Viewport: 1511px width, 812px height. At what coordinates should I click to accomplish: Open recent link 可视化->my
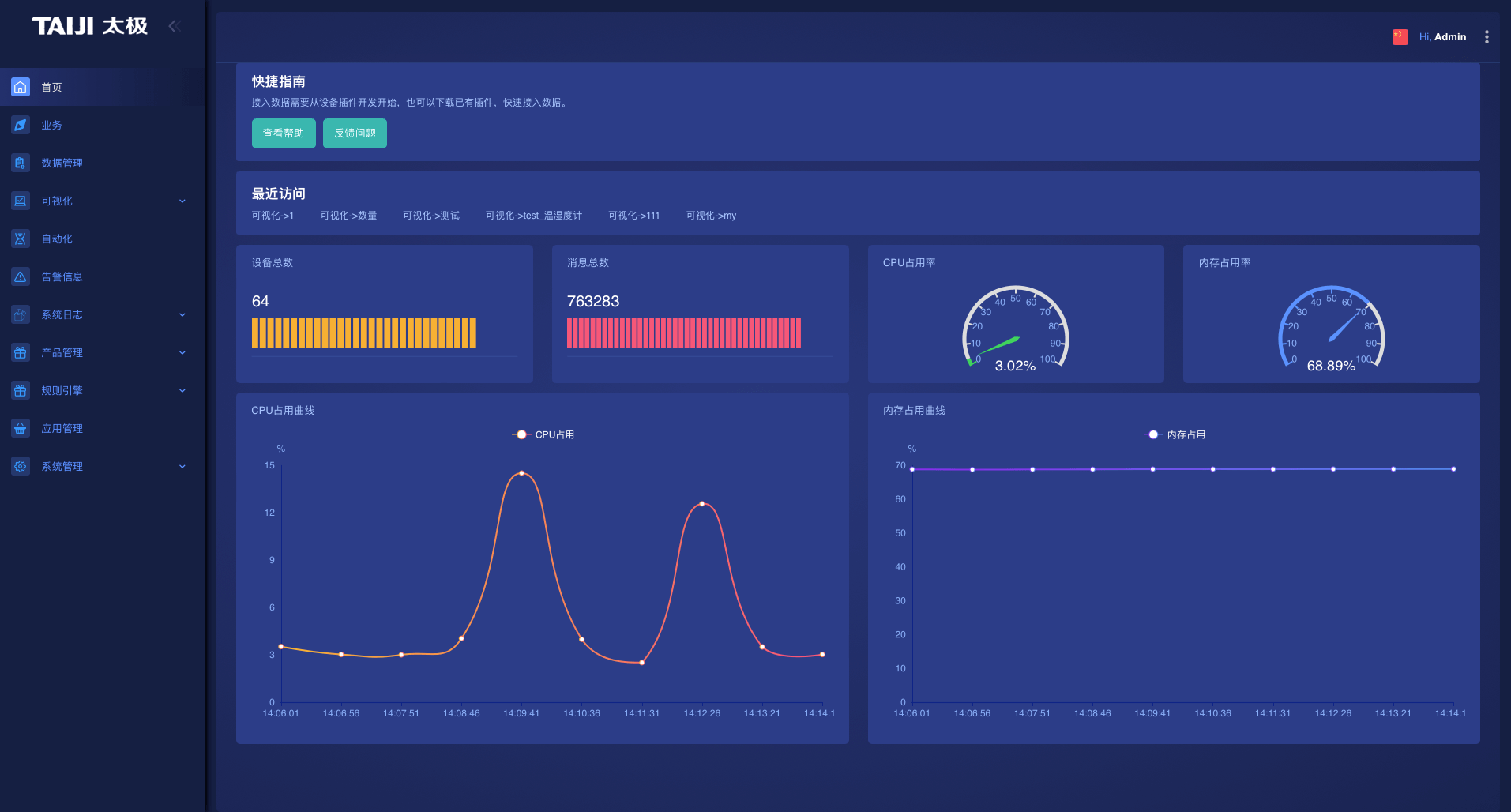pos(711,216)
